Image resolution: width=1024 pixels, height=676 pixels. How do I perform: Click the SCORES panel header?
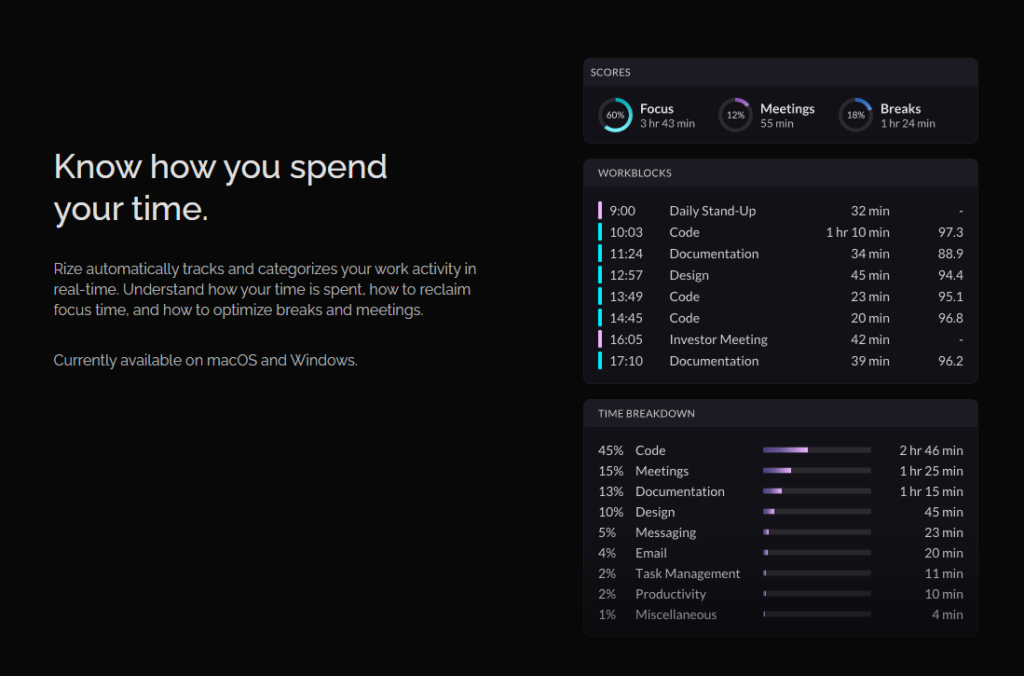click(x=780, y=72)
